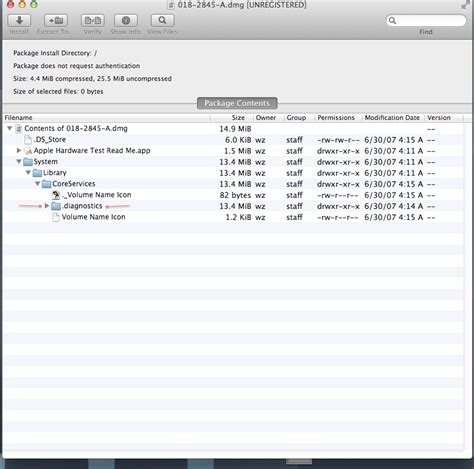Click the "1.5 MiB" size cell
This screenshot has width=474, height=469.
tap(237, 151)
